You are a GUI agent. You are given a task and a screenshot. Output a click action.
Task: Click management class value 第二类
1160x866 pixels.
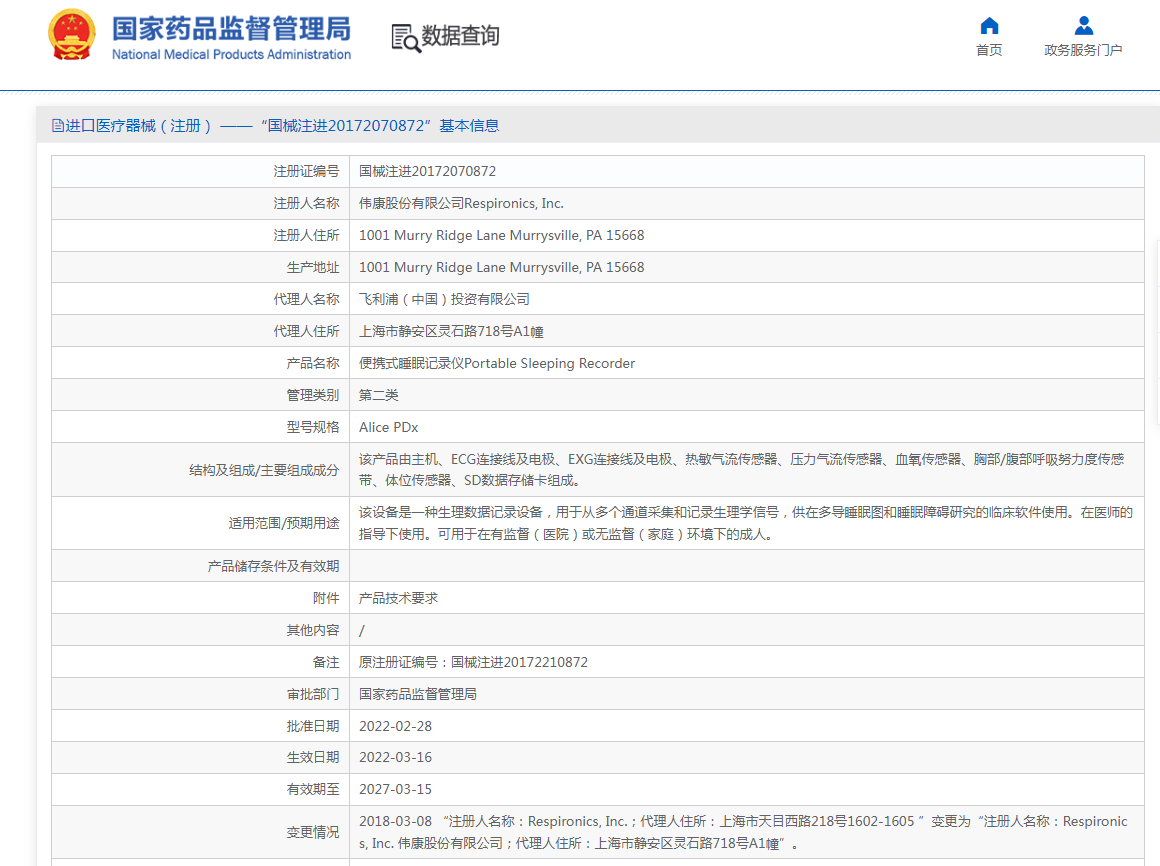379,395
